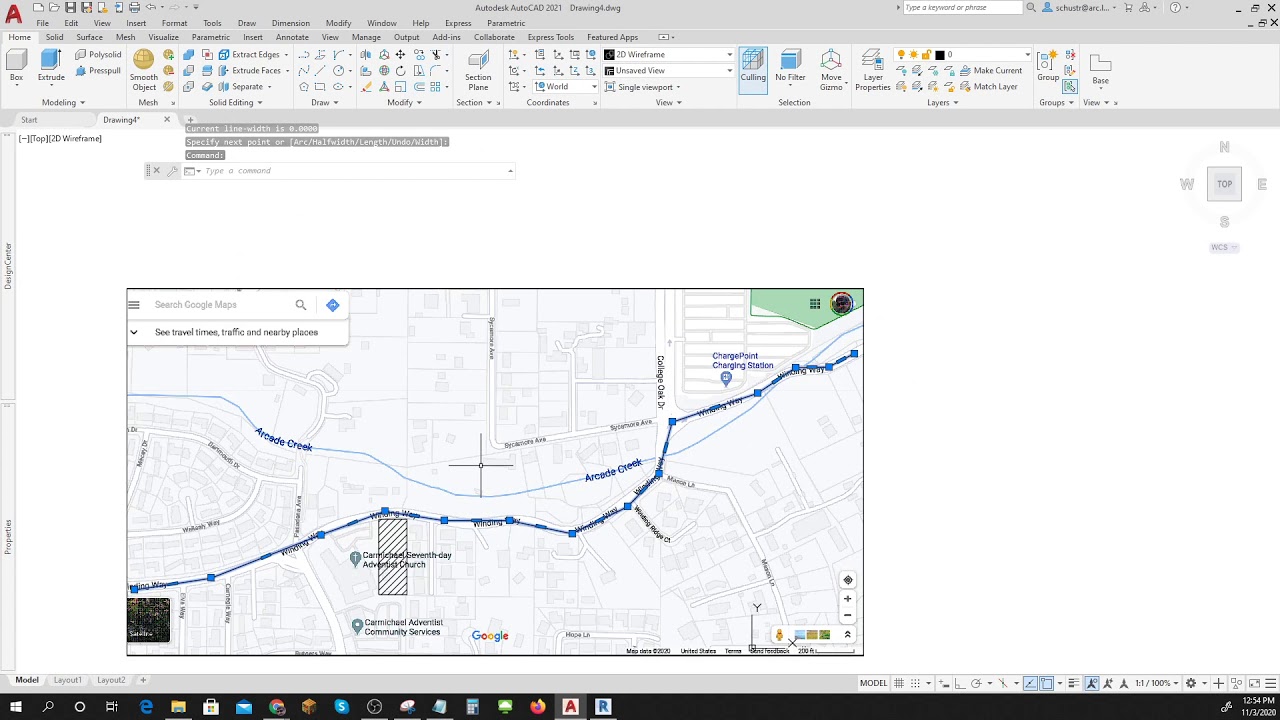Expand the Layers panel
The image size is (1280, 720).
[942, 102]
